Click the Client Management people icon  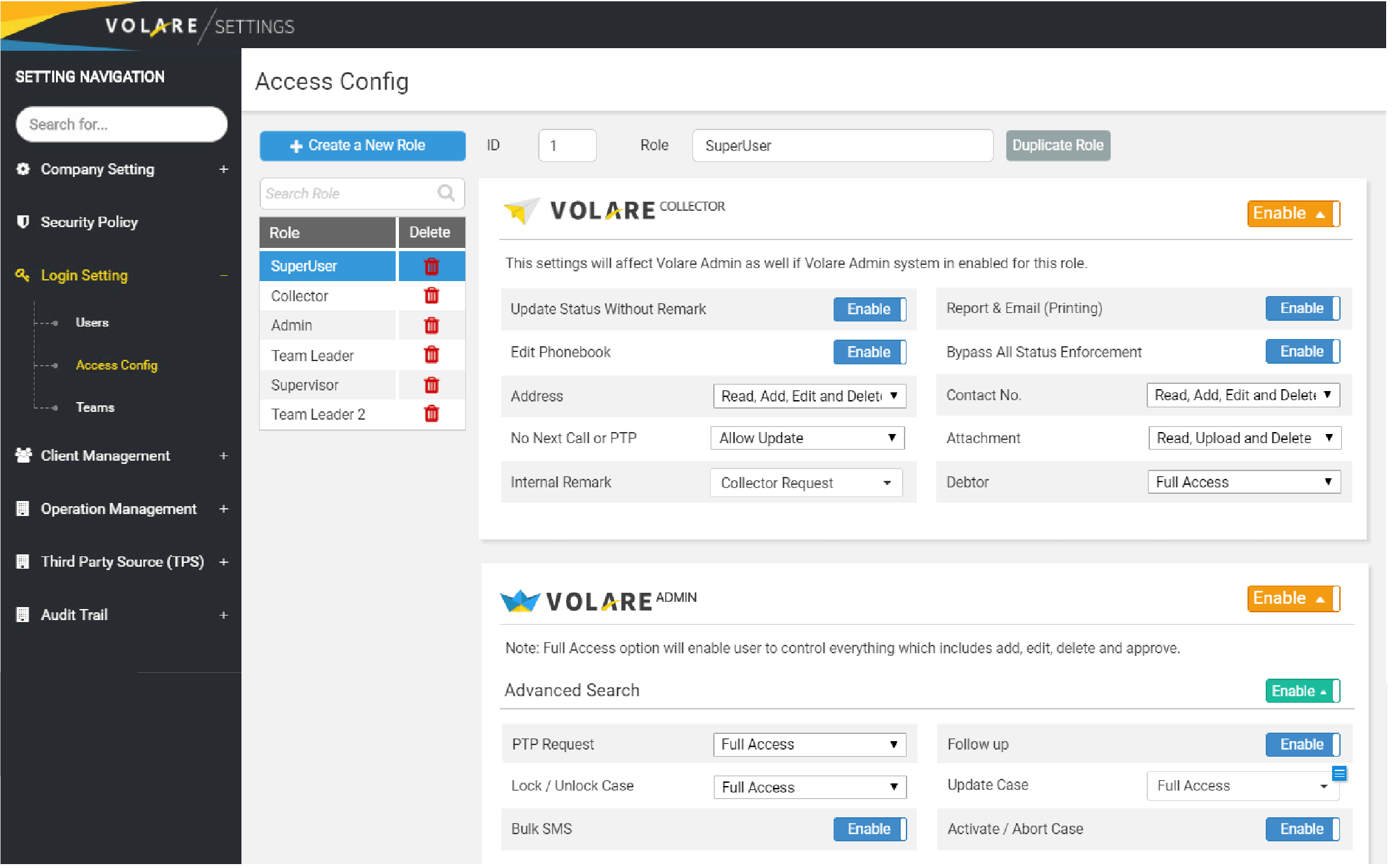point(23,456)
